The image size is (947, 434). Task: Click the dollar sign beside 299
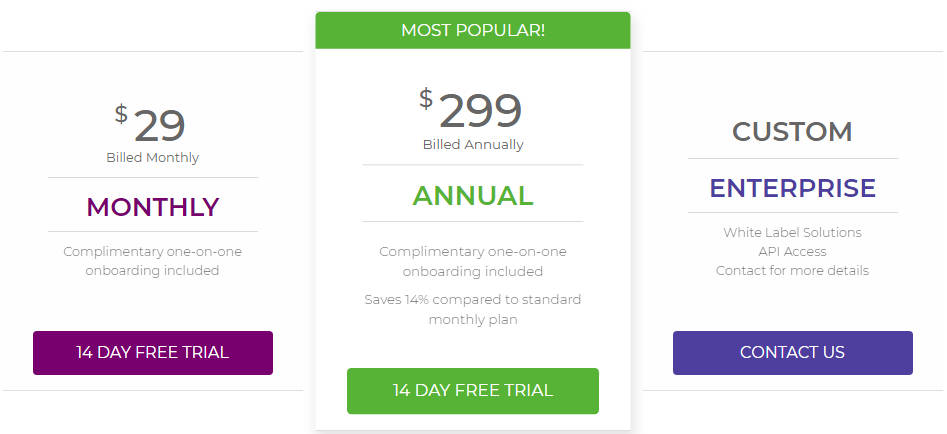426,98
